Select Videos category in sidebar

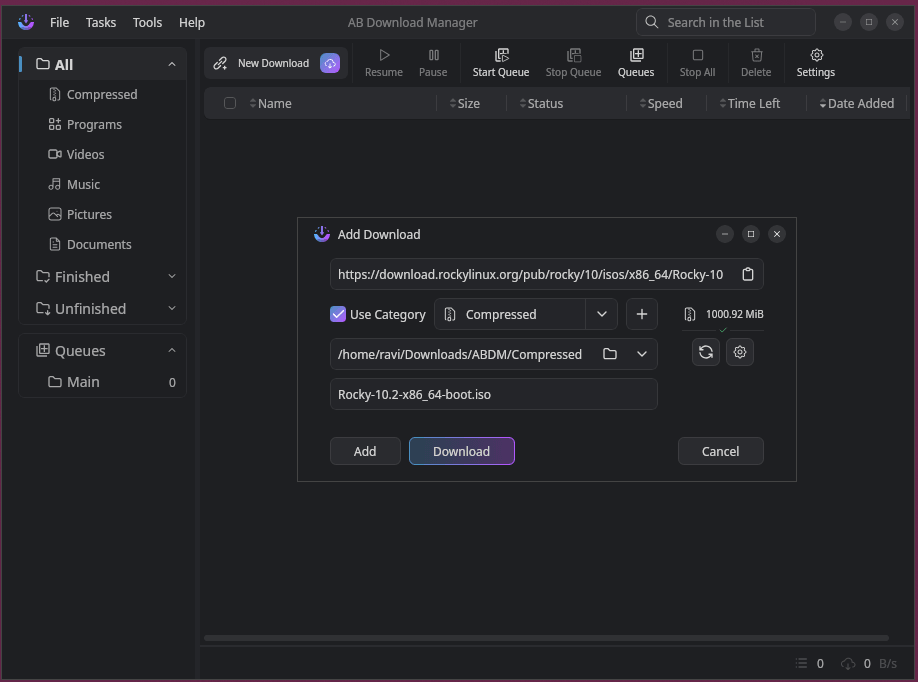coord(102,154)
